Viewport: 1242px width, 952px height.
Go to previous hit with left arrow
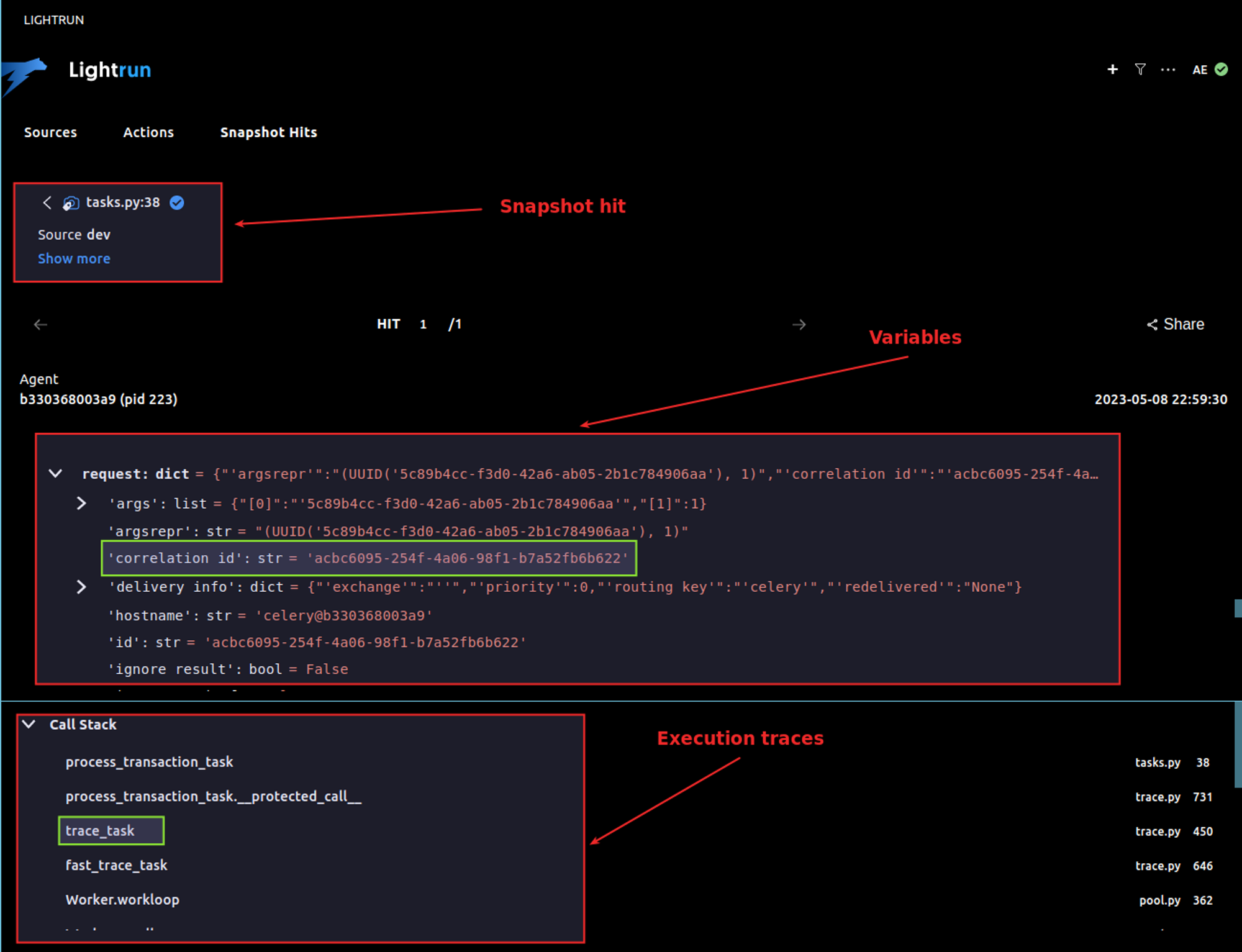coord(40,324)
